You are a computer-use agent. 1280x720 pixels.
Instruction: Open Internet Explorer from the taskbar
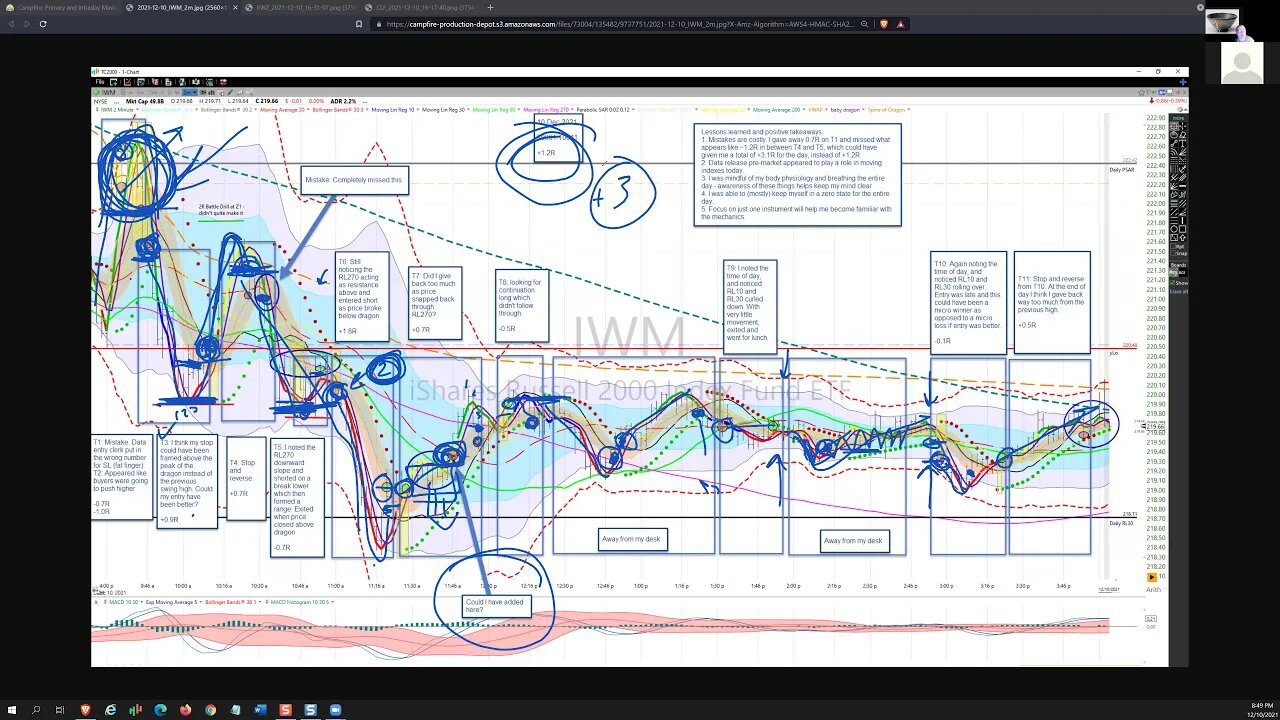click(111, 709)
